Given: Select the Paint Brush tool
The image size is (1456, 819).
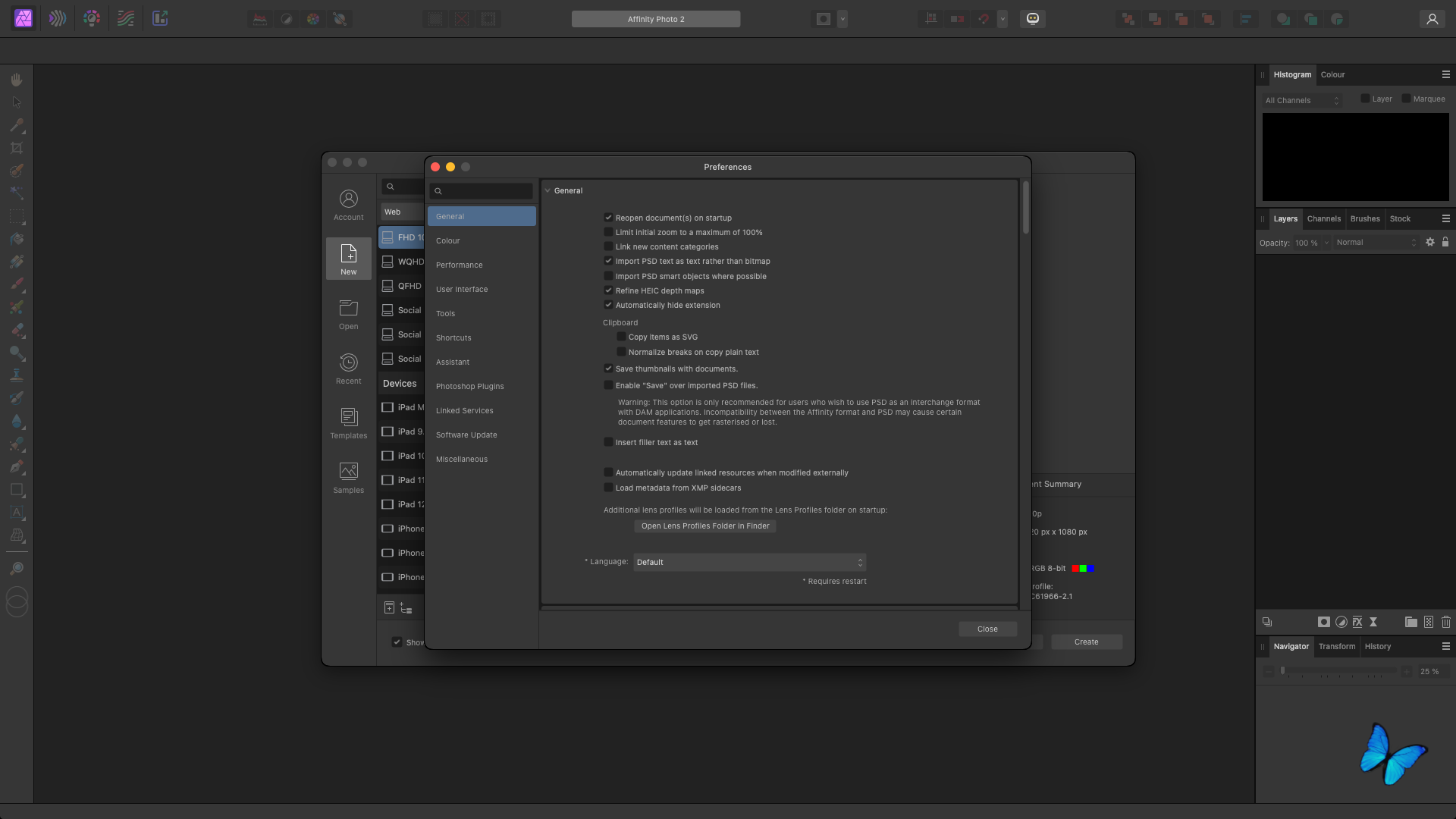Looking at the screenshot, I should pos(17,284).
